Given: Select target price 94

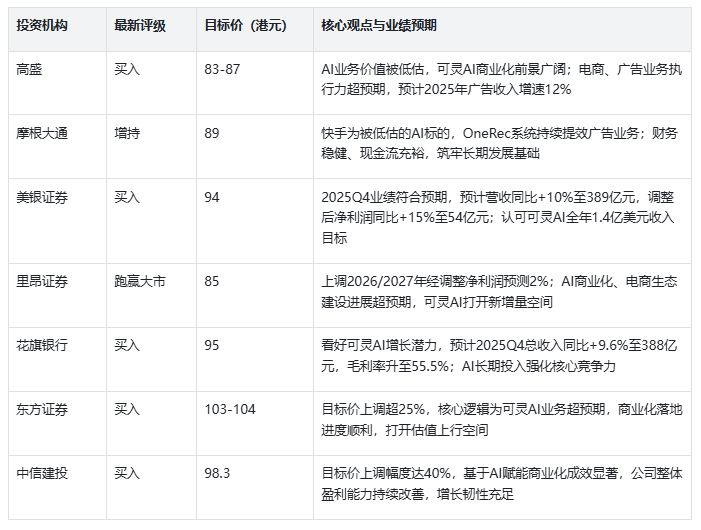Looking at the screenshot, I should pos(212,197).
